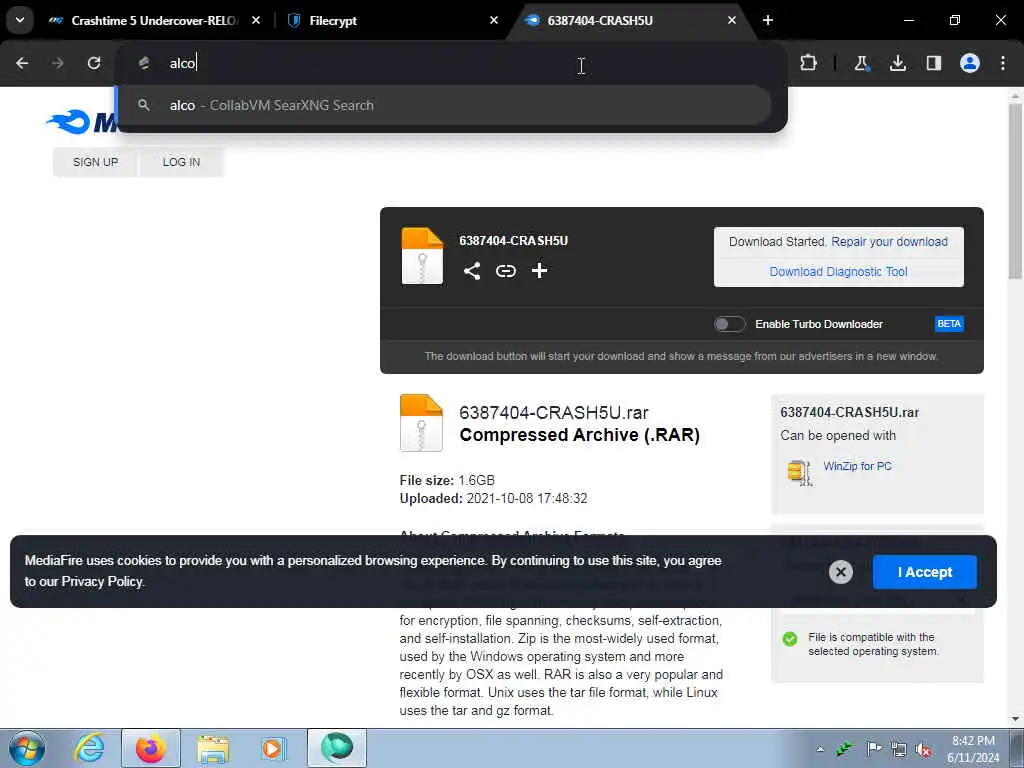This screenshot has height=768, width=1024.
Task: Switch to Crashtime 5 Undercover tab
Action: point(155,20)
